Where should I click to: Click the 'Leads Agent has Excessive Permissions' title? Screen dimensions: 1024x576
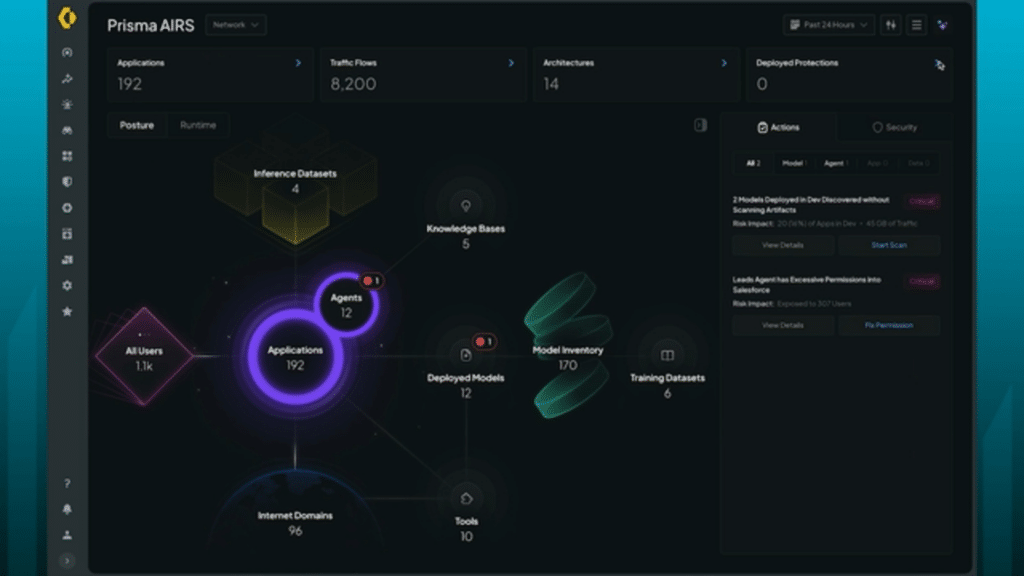pyautogui.click(x=807, y=285)
